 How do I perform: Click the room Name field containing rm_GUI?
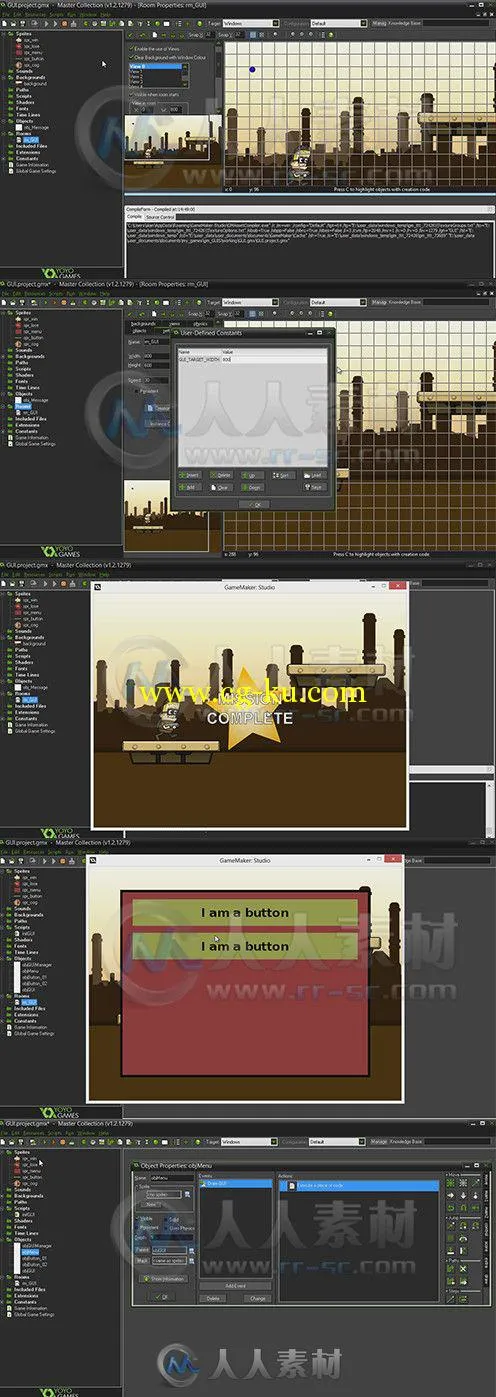(x=158, y=341)
